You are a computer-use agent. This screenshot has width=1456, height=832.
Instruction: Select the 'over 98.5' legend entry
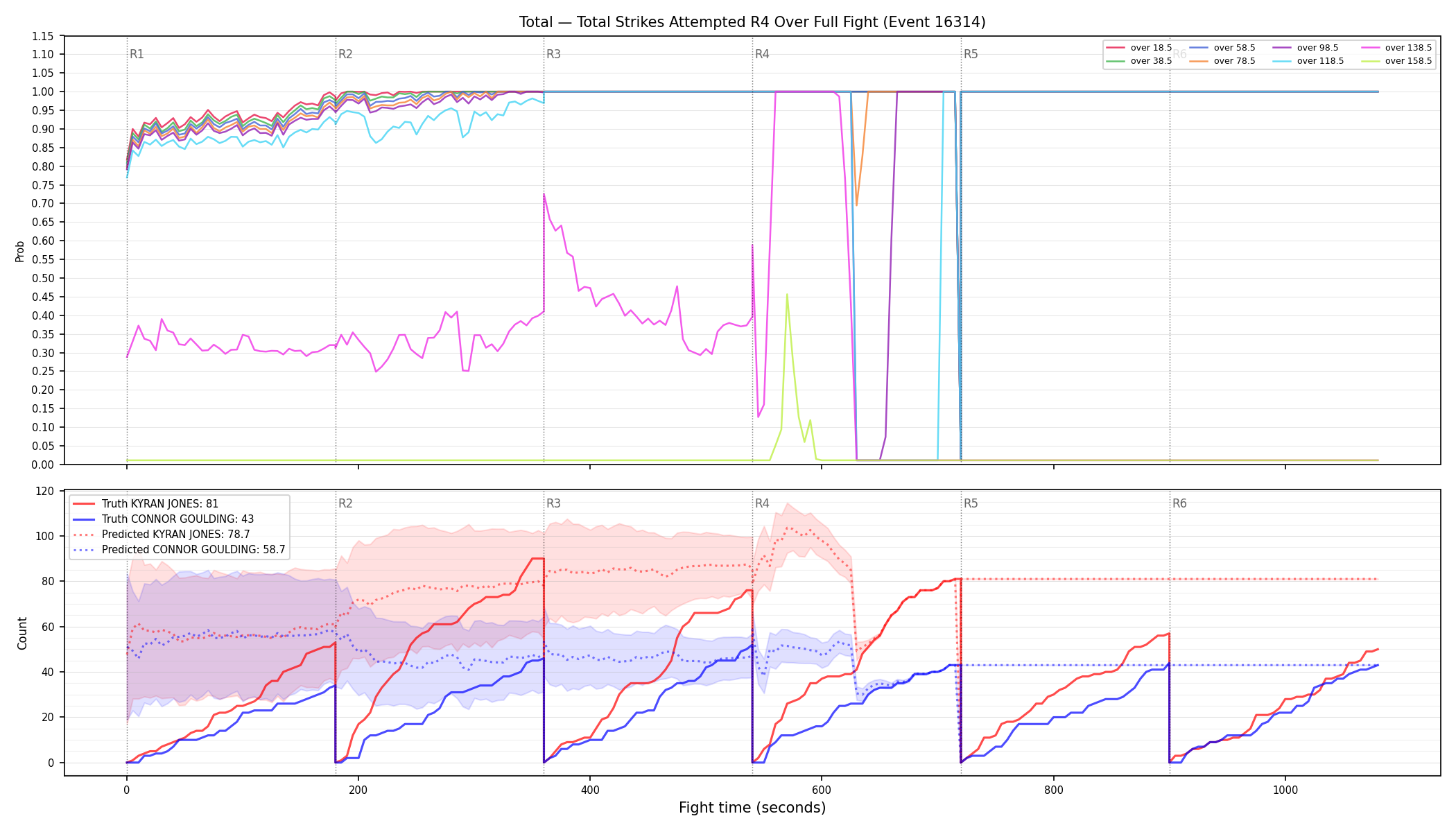[x=1306, y=48]
